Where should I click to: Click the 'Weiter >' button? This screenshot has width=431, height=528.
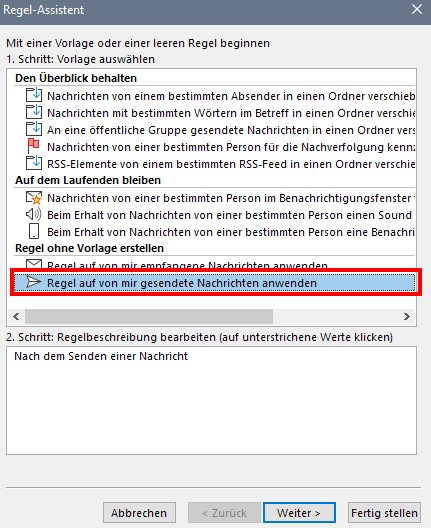point(299,513)
